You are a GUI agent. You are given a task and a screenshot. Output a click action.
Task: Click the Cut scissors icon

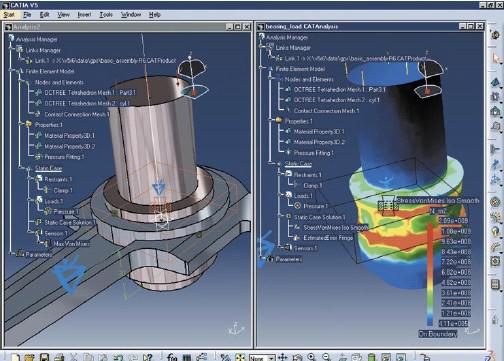pos(74,357)
